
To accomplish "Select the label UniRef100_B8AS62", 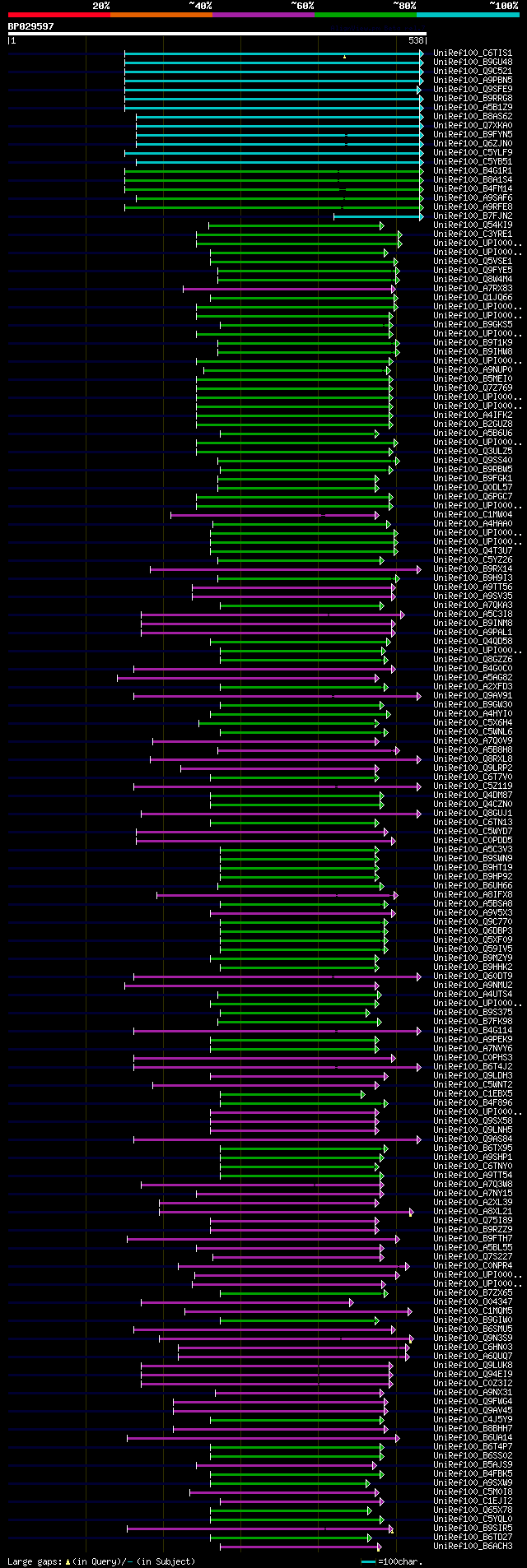I will (473, 117).
